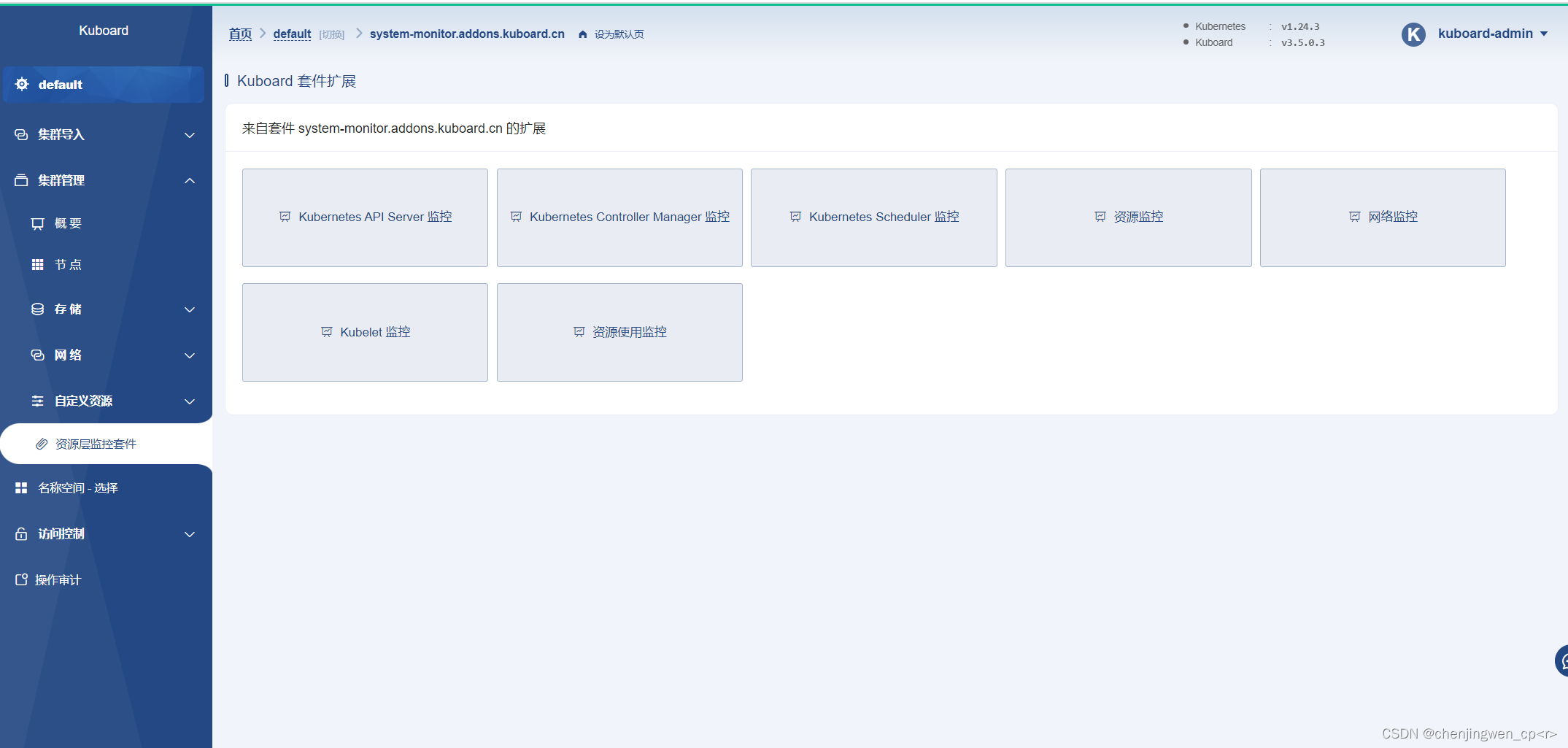Click 设为默认页 link
This screenshot has width=1568, height=748.
[619, 34]
